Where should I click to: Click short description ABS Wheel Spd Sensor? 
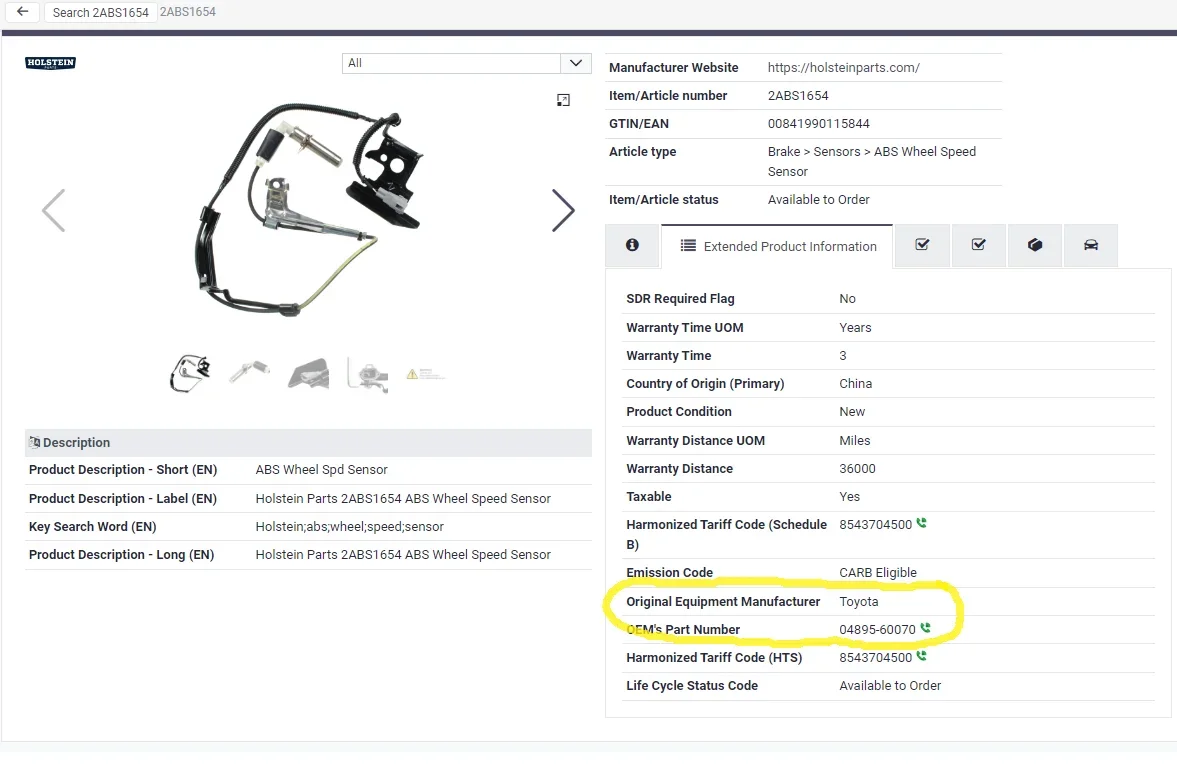tap(321, 470)
